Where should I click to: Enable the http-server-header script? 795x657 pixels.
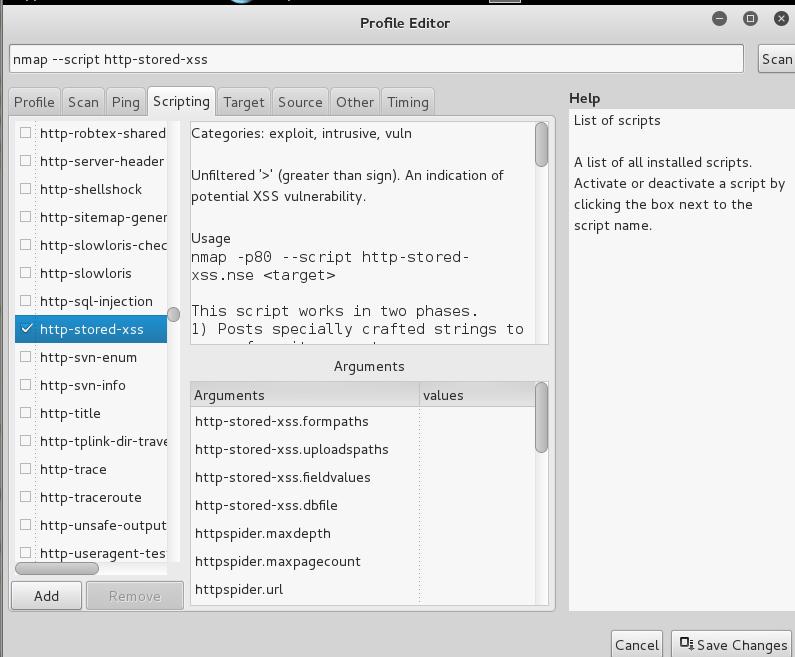coord(25,161)
